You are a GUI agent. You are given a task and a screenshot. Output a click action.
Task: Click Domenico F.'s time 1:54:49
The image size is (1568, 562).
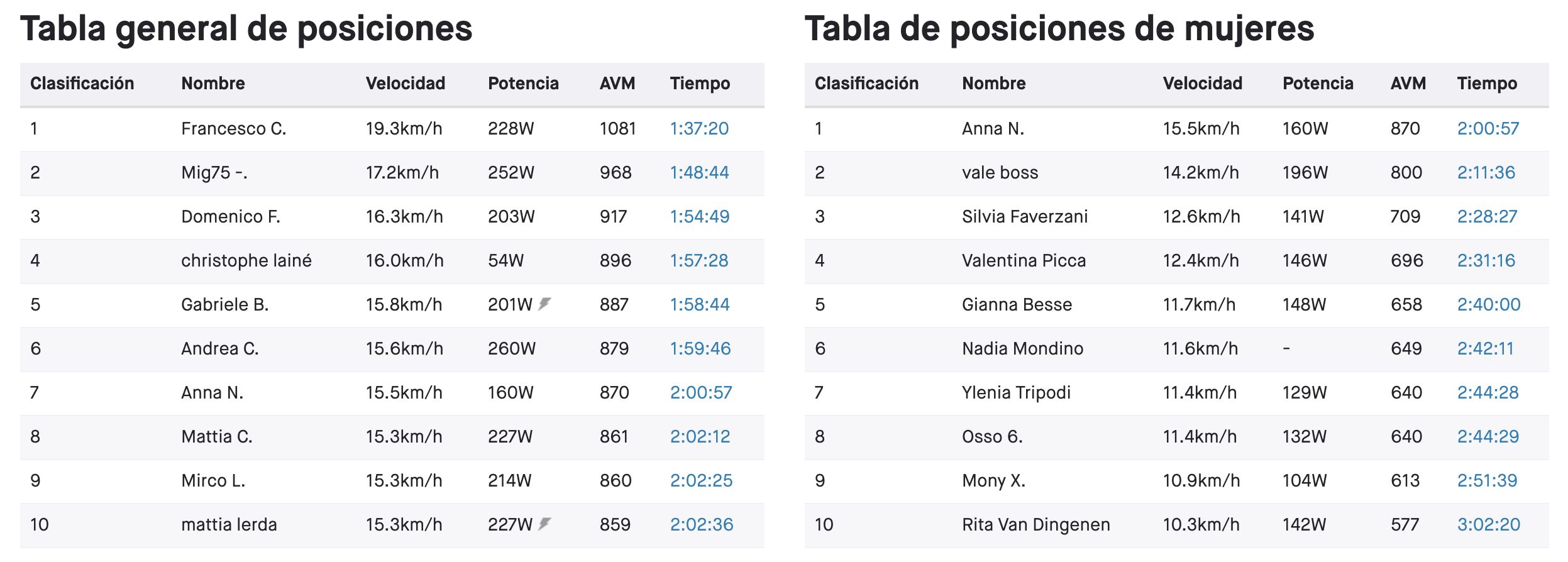[x=700, y=217]
